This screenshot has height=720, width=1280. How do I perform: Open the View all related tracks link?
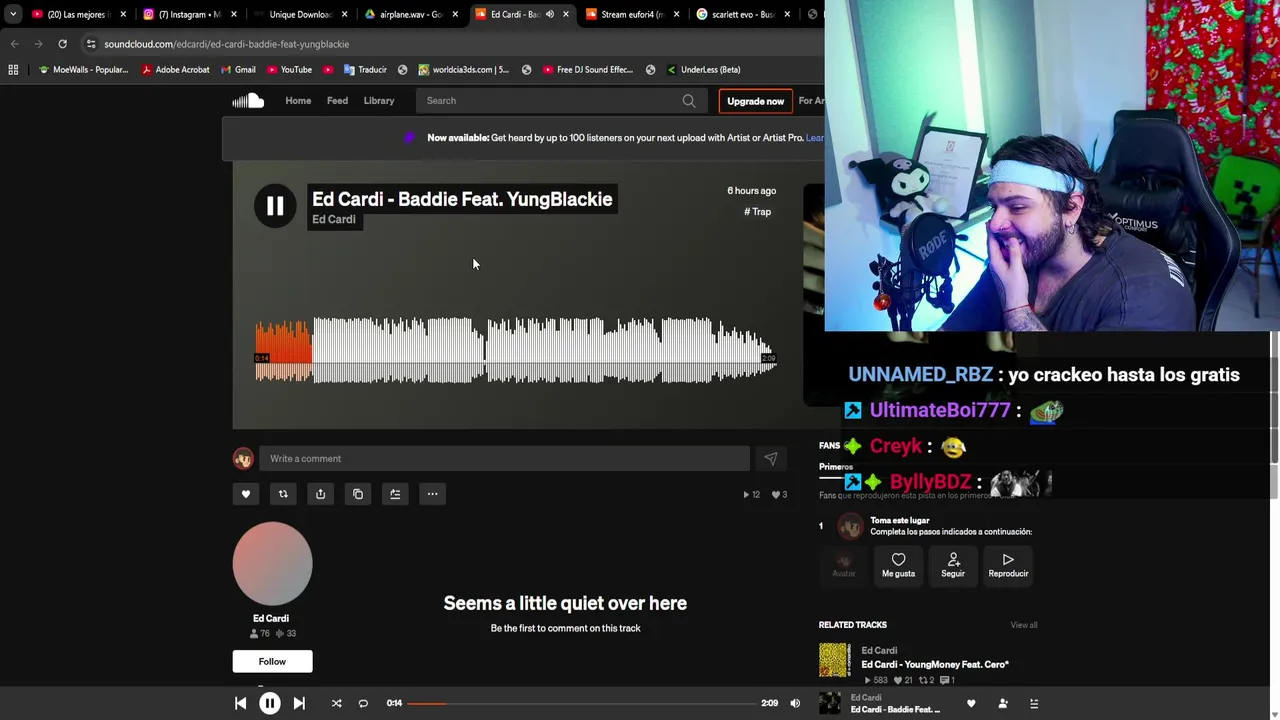point(1023,625)
